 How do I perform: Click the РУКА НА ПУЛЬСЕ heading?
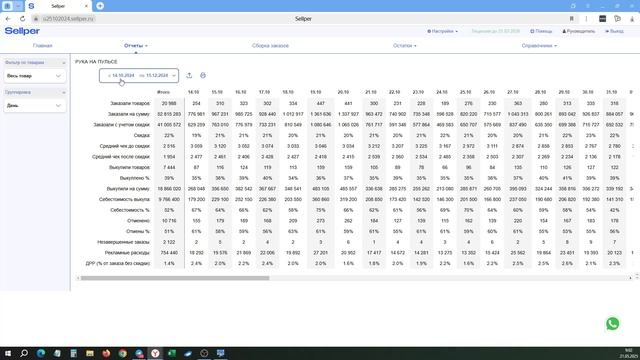pos(96,62)
